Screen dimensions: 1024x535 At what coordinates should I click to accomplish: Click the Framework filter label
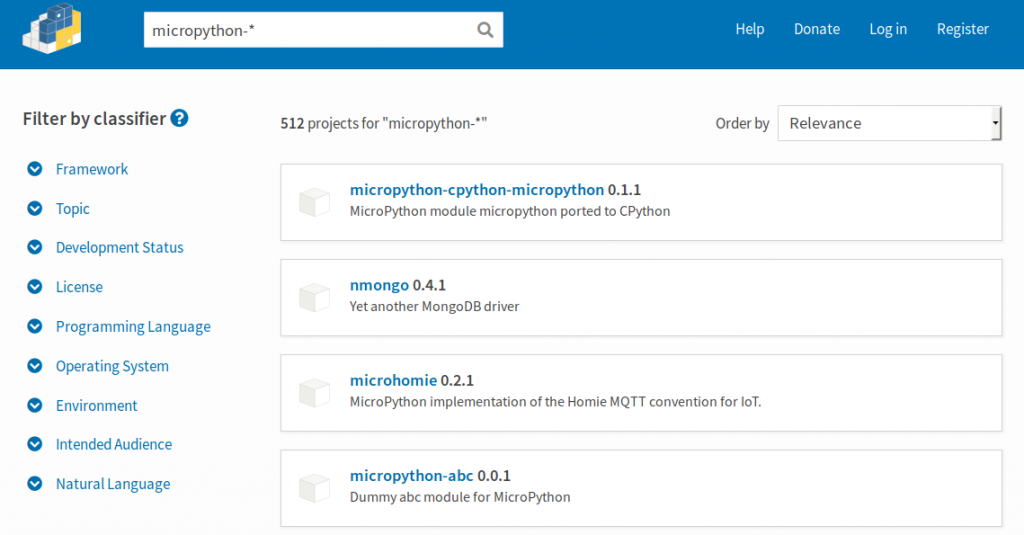click(92, 169)
